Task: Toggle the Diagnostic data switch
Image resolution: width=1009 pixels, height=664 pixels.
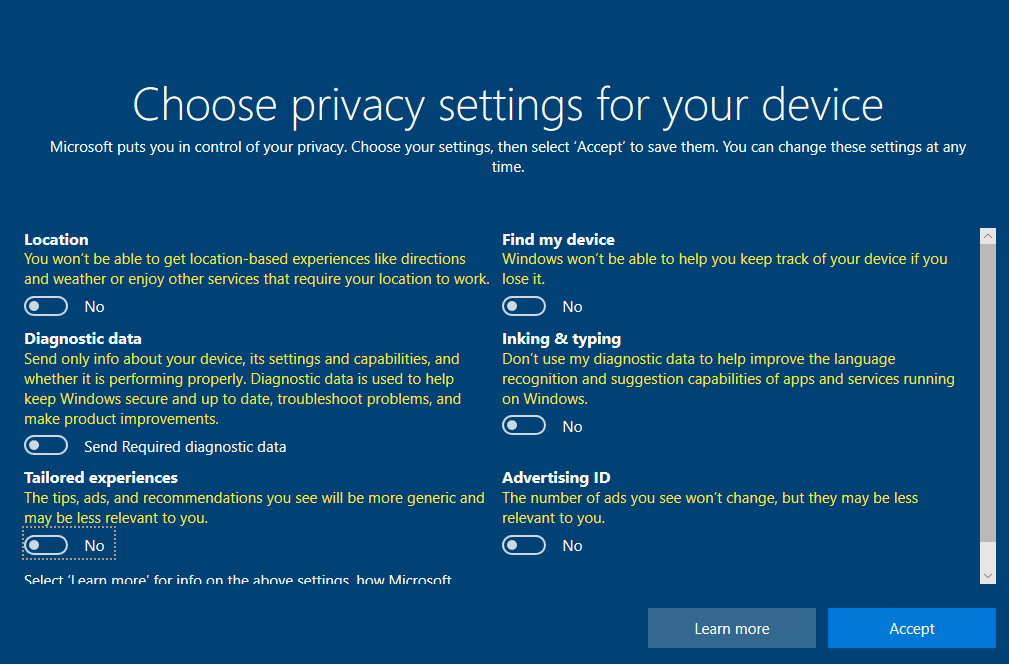Action: click(x=46, y=445)
